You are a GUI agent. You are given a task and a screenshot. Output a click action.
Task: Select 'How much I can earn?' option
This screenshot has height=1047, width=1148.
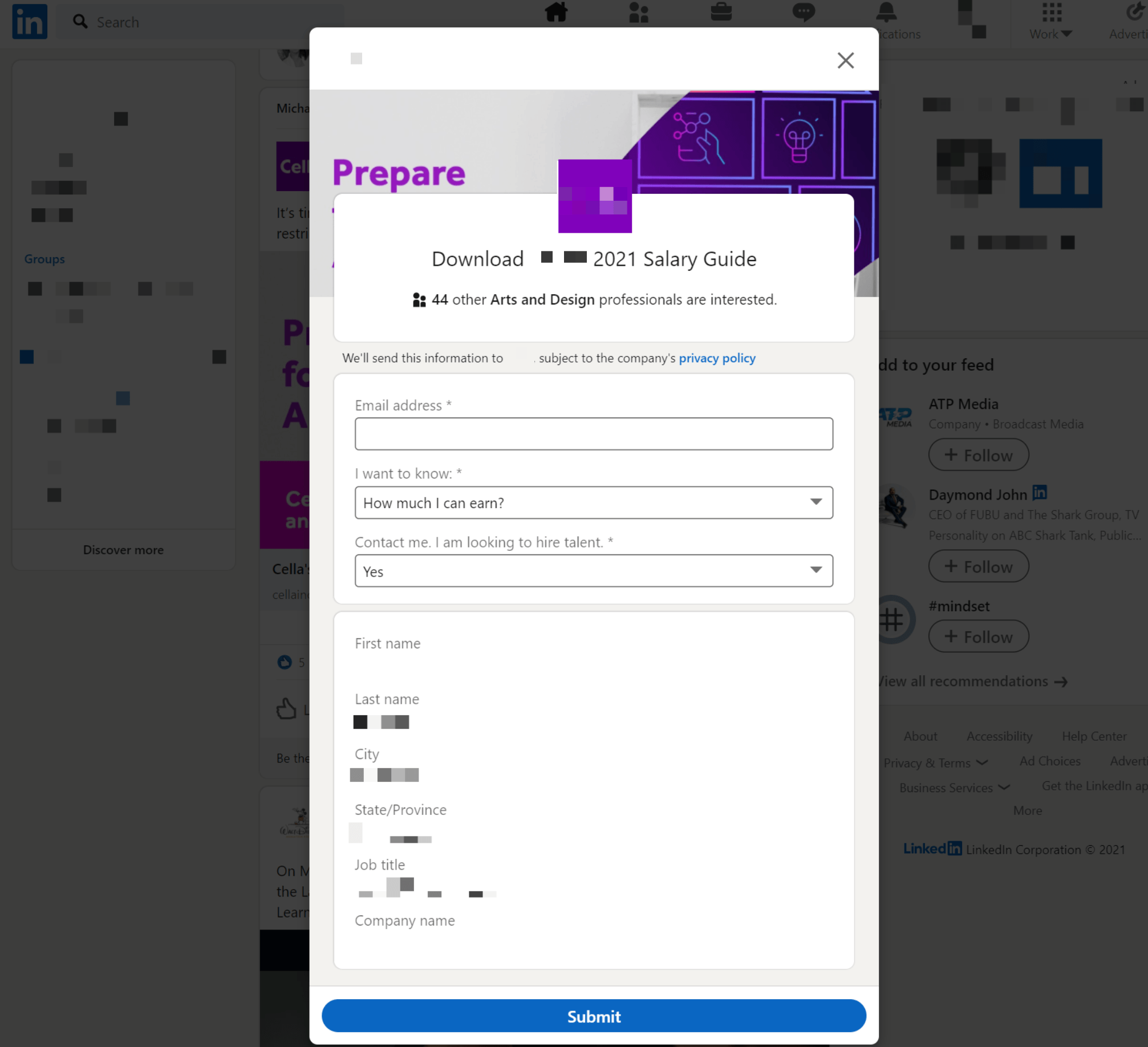coord(593,502)
